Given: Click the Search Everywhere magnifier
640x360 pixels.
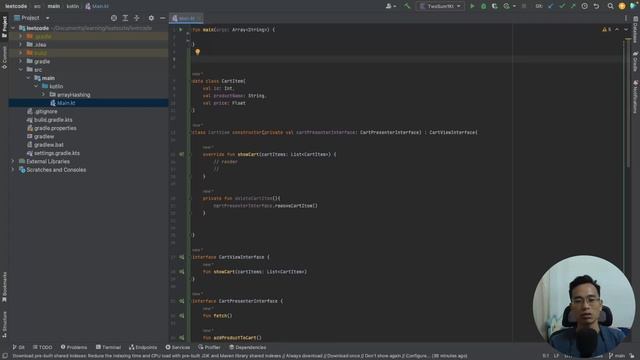Looking at the screenshot, I should point(610,6).
